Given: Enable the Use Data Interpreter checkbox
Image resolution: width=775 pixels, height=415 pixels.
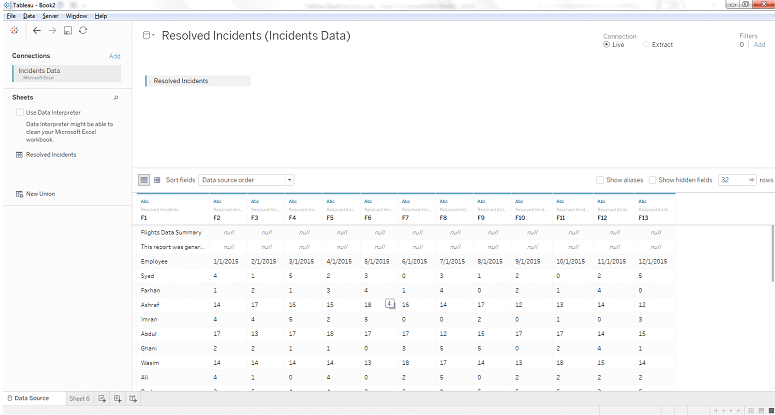Looking at the screenshot, I should (20, 113).
